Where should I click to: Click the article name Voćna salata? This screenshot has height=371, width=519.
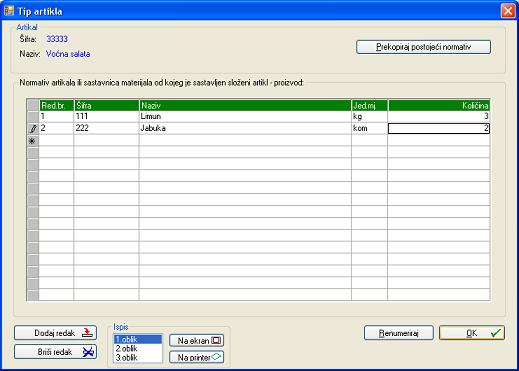point(68,54)
